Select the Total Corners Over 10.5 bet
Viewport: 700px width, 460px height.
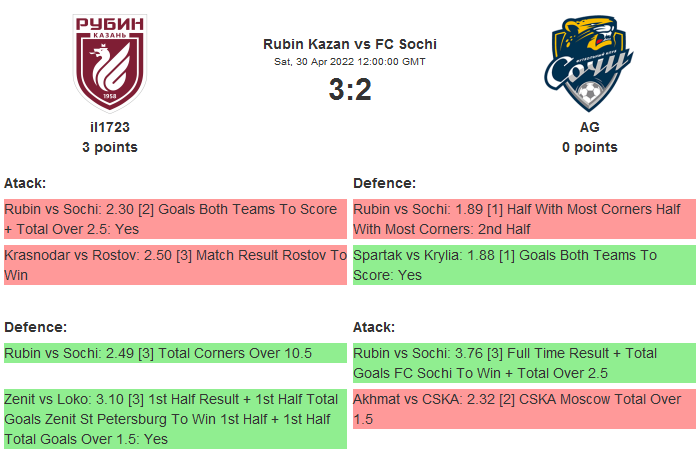pos(175,353)
